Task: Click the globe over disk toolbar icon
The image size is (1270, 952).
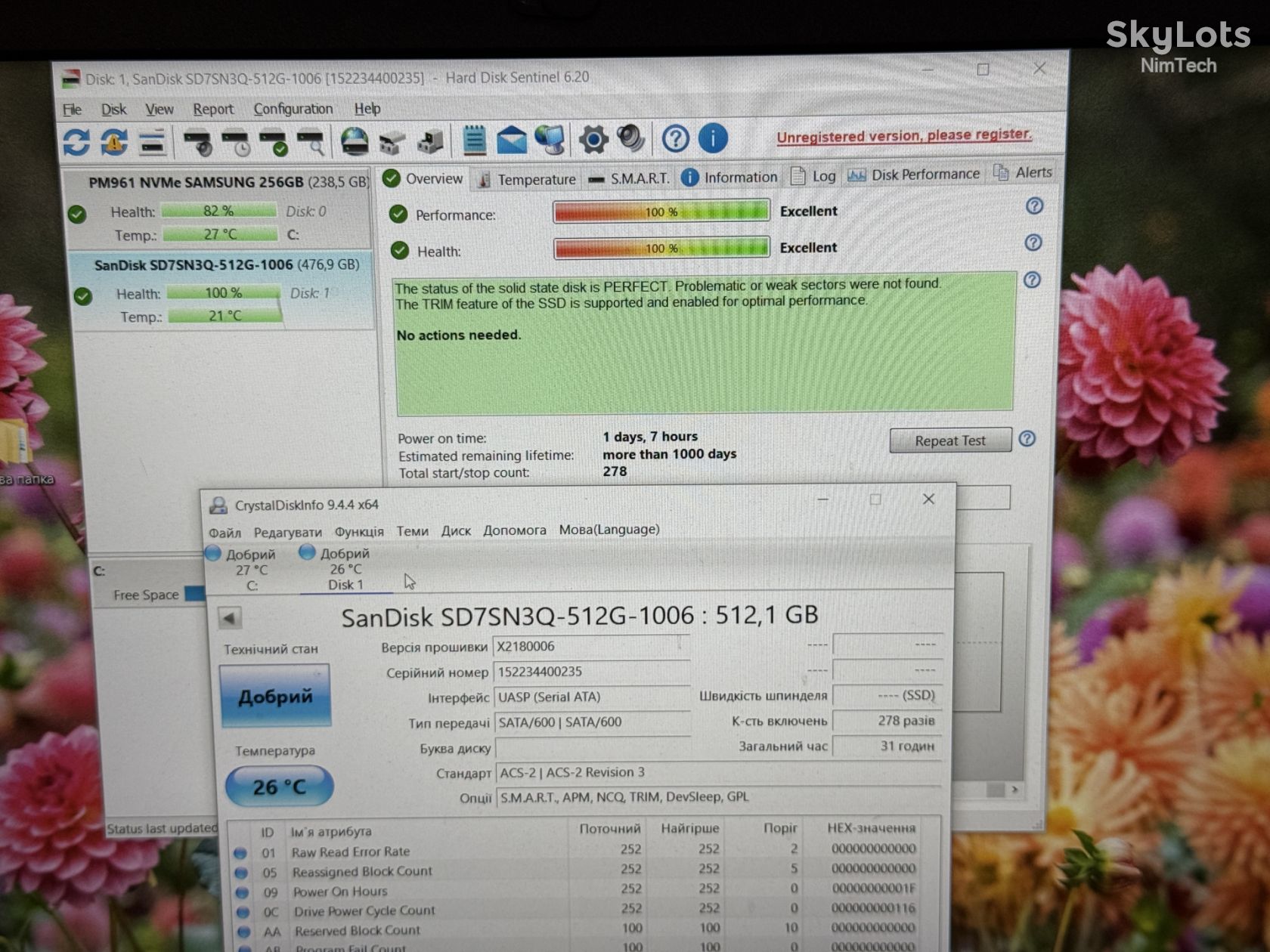Action: 355,141
